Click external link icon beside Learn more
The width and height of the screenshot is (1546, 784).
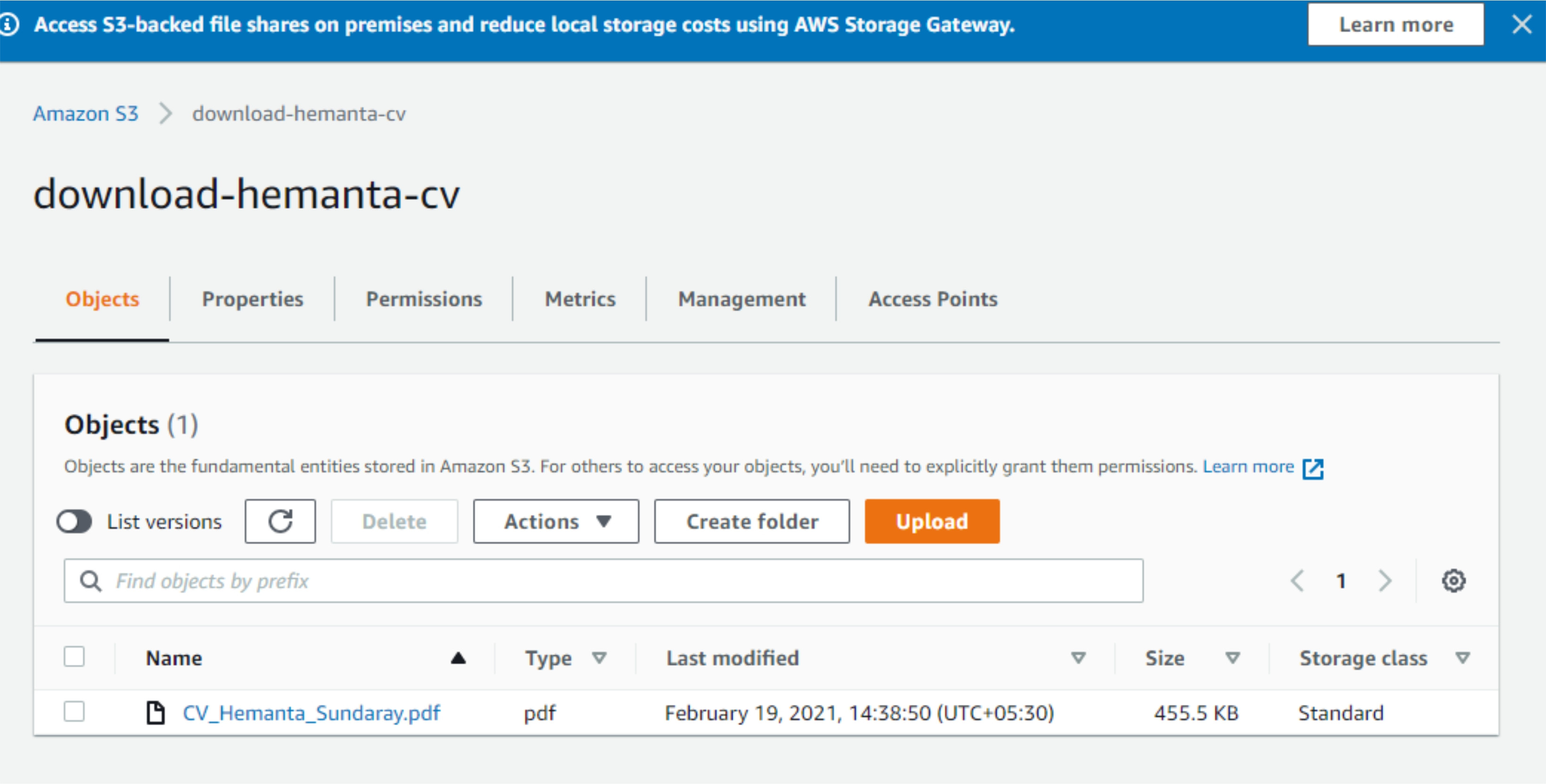(x=1313, y=468)
